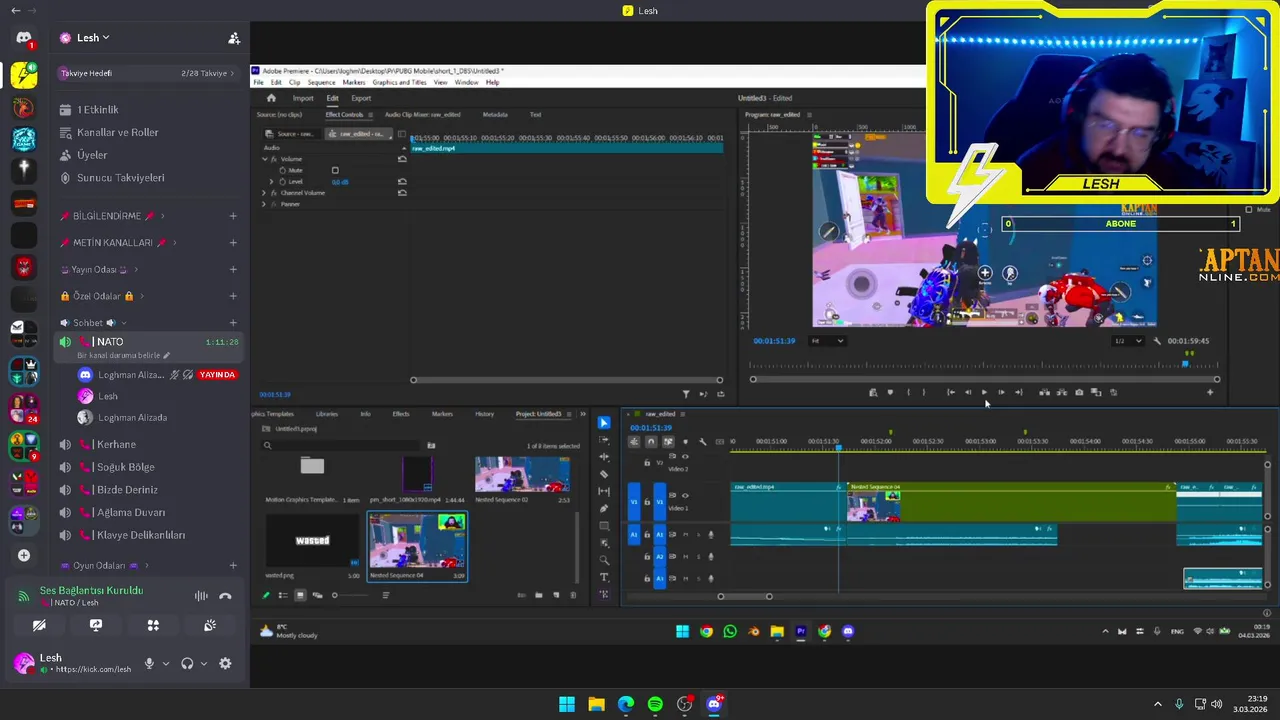The height and width of the screenshot is (720, 1280).
Task: Reset the Volume effect in Effect Controls
Action: [402, 159]
